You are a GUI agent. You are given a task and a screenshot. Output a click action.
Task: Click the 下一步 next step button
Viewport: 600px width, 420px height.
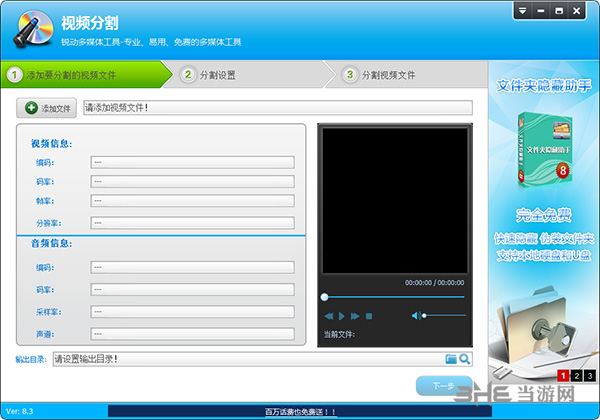pyautogui.click(x=444, y=386)
